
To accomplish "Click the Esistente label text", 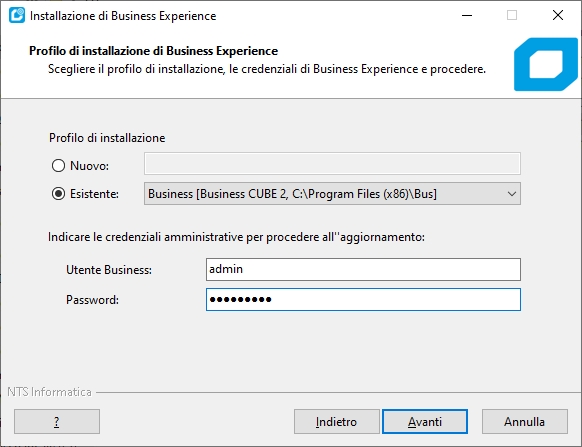I will tap(94, 194).
